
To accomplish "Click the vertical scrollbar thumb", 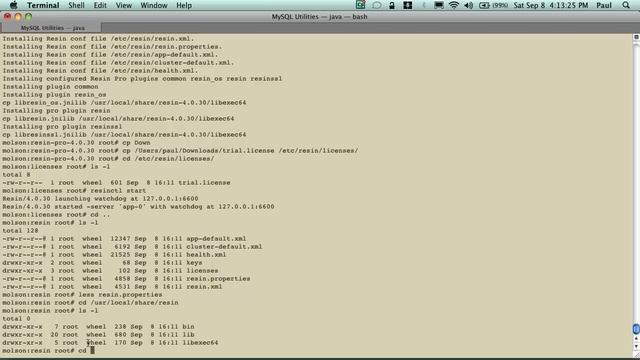I will pos(636,329).
